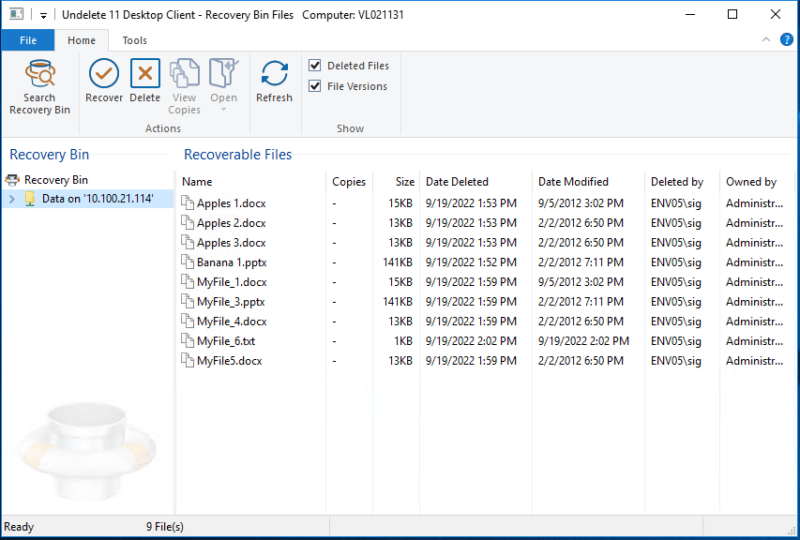The image size is (800, 540).
Task: Open the quick access toolbar dropdown
Action: tap(44, 16)
